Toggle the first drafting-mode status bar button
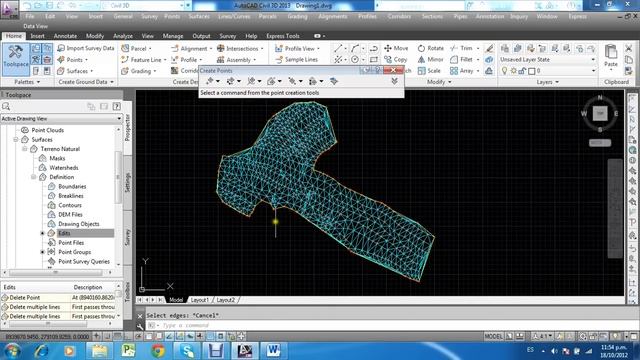This screenshot has height=360, width=640. 96,336
